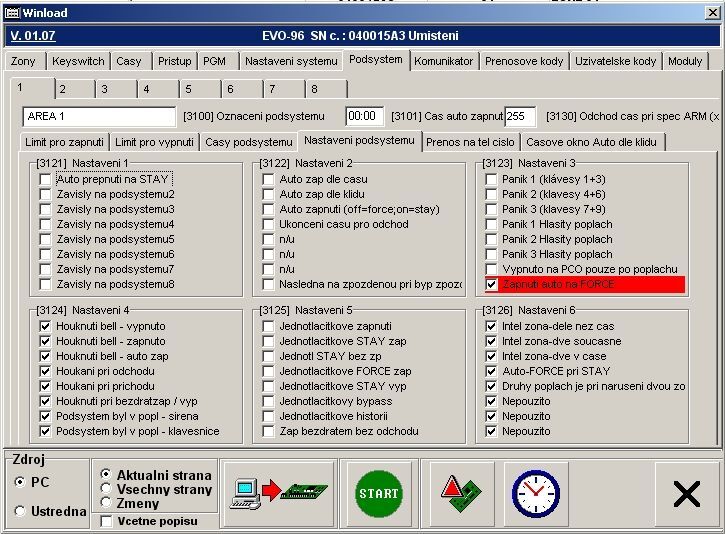Tick the Vcetne popisu checkbox

[106, 521]
